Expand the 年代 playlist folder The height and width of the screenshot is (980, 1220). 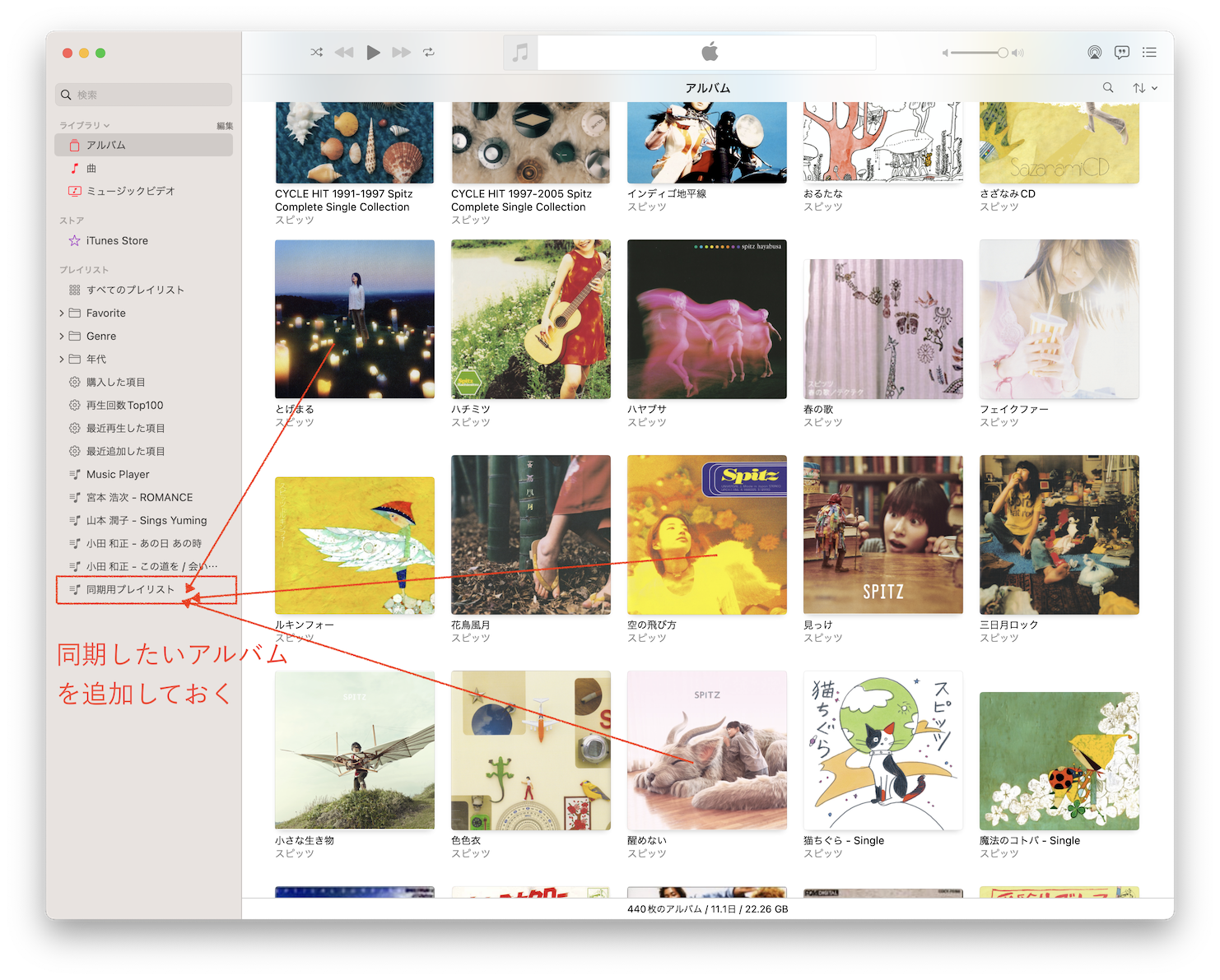point(62,360)
